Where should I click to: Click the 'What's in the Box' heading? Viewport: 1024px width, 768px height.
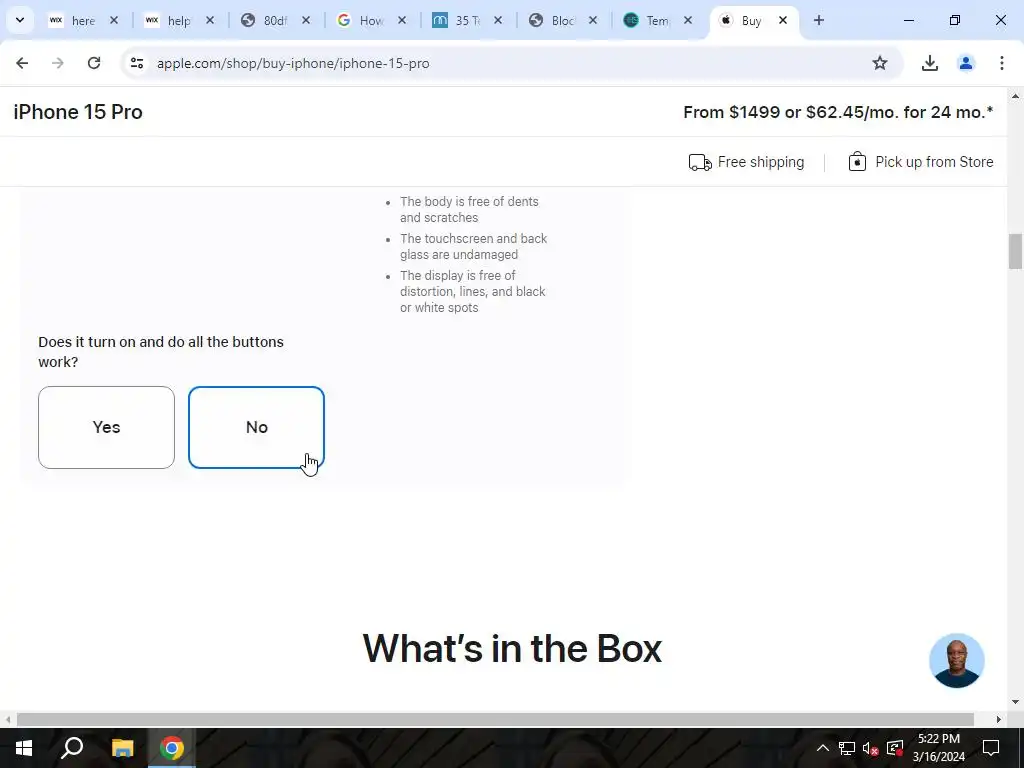tap(512, 648)
